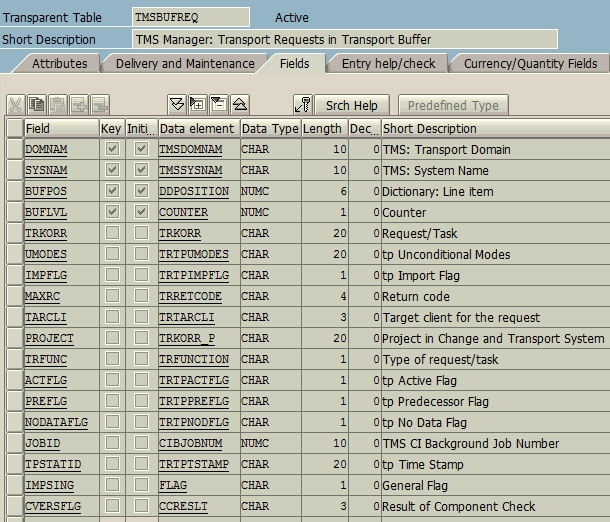Viewport: 610px width, 522px height.
Task: Click description 'Request/Task'
Action: [x=419, y=233]
